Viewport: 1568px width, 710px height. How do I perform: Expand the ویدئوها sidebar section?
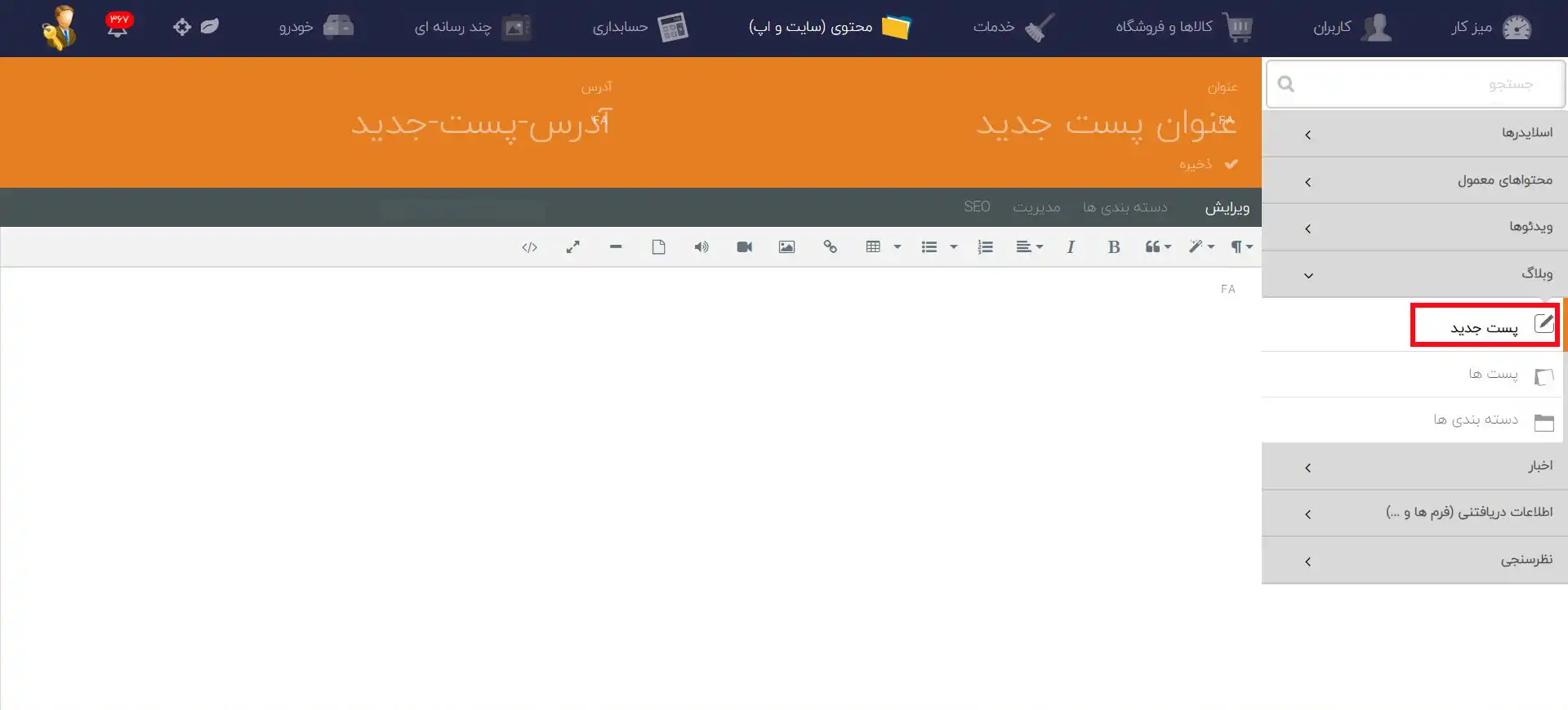pyautogui.click(x=1414, y=227)
